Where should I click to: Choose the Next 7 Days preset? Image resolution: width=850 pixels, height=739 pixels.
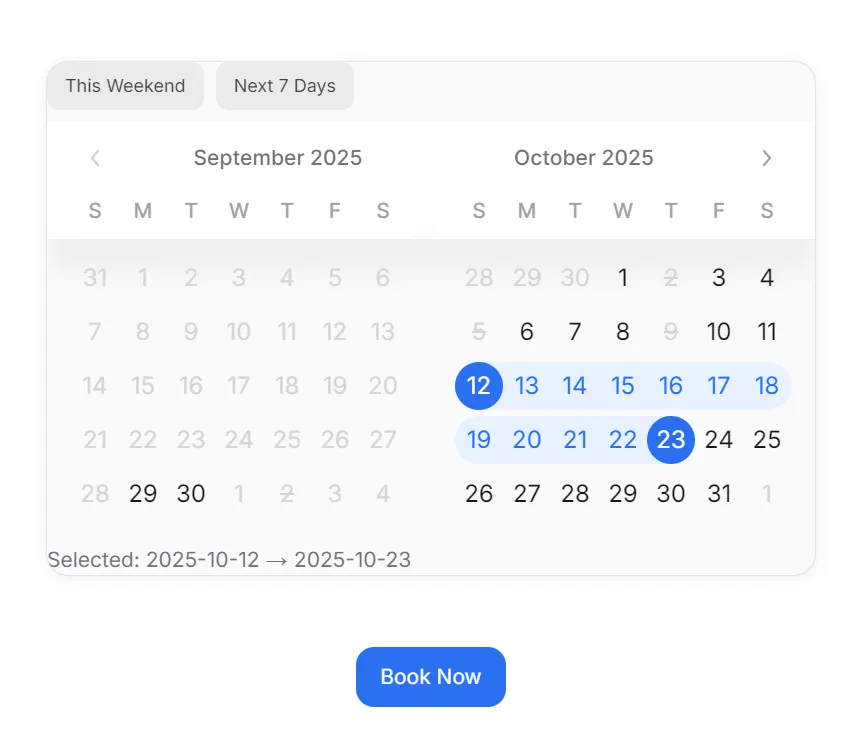(x=285, y=86)
